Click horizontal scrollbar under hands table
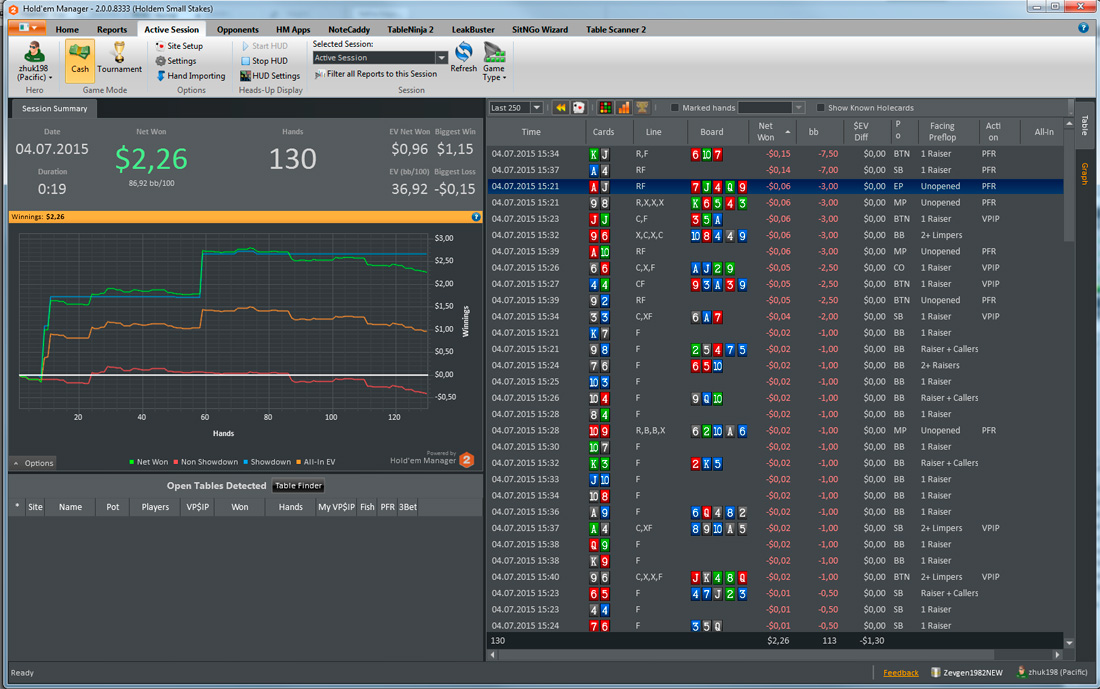This screenshot has height=689, width=1100. point(775,655)
